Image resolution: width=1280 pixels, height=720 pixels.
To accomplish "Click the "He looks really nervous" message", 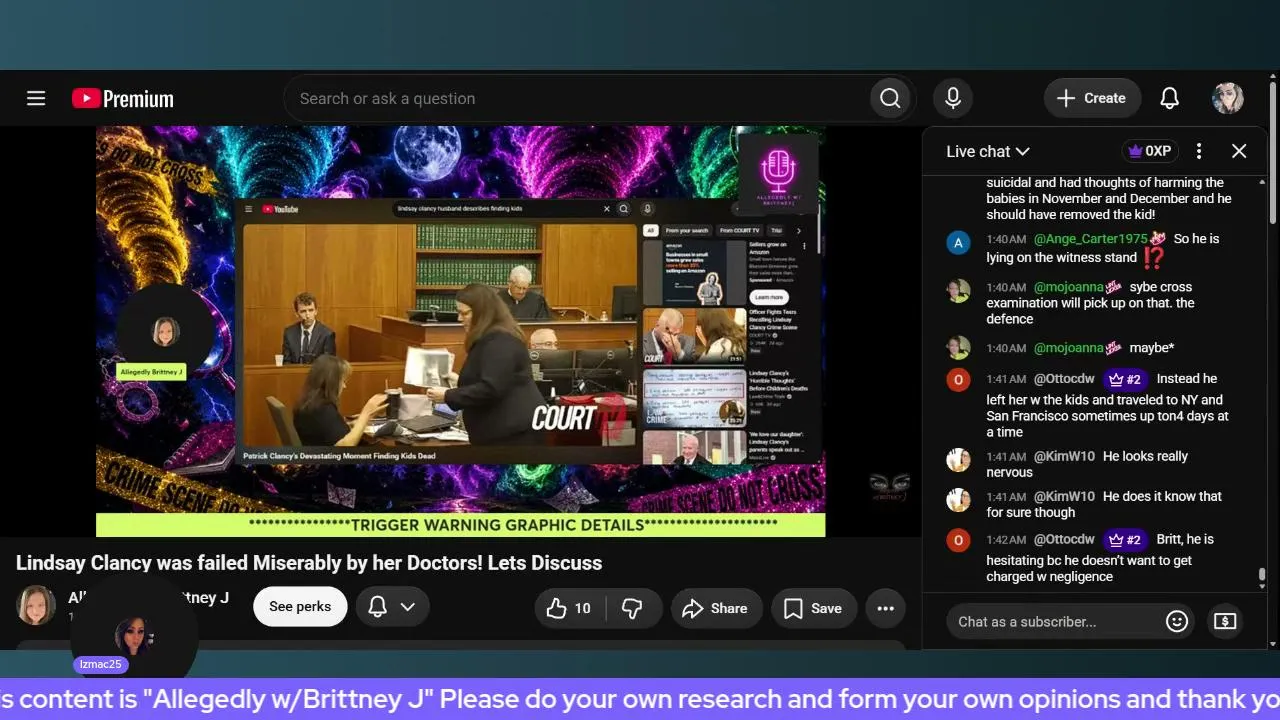I will click(x=1087, y=464).
